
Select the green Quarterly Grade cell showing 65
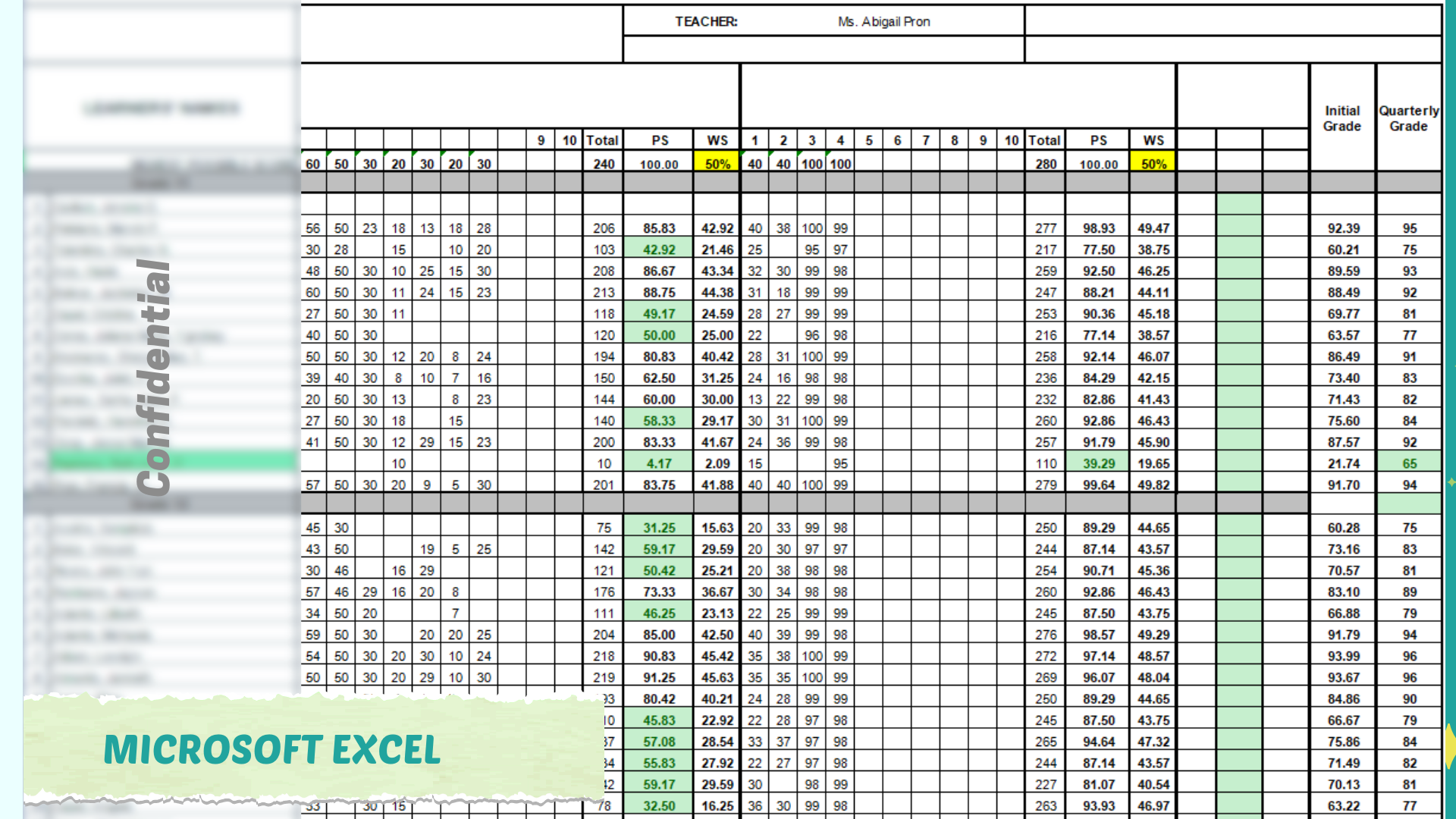coord(1409,463)
